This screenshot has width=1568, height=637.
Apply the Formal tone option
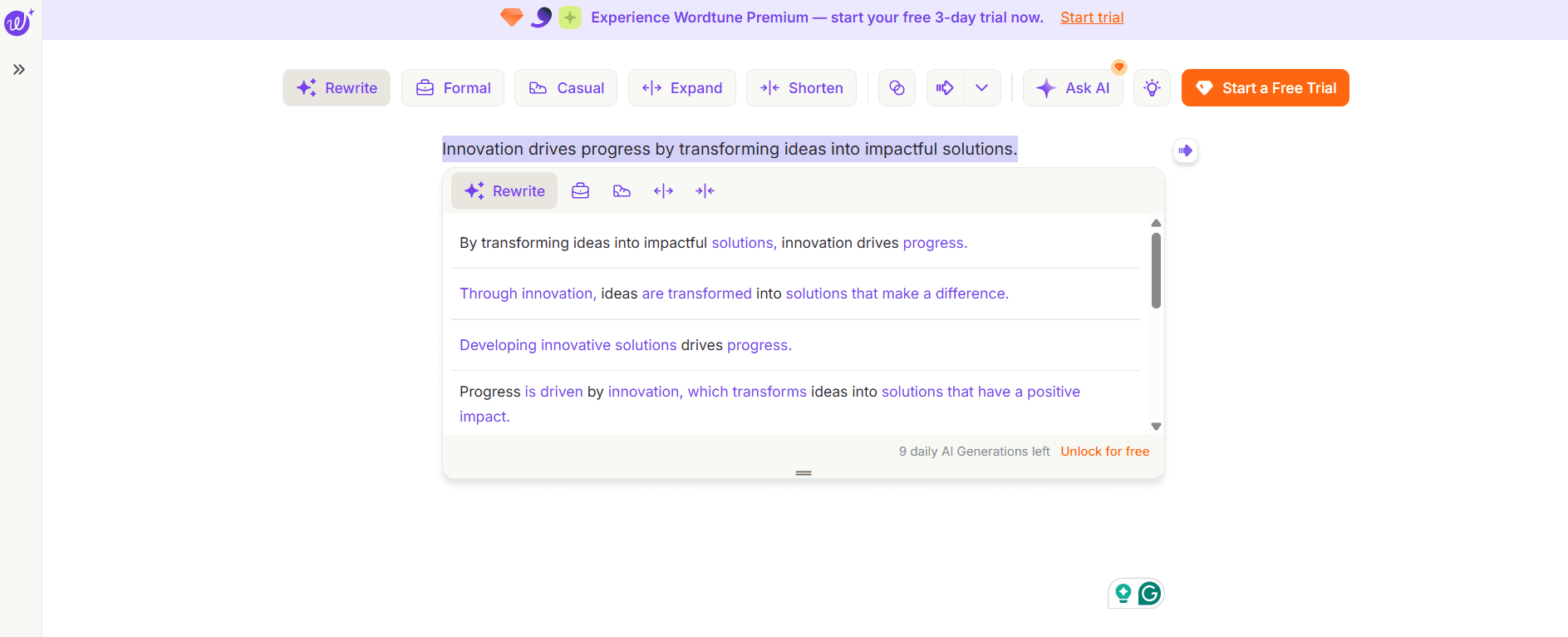[x=453, y=88]
